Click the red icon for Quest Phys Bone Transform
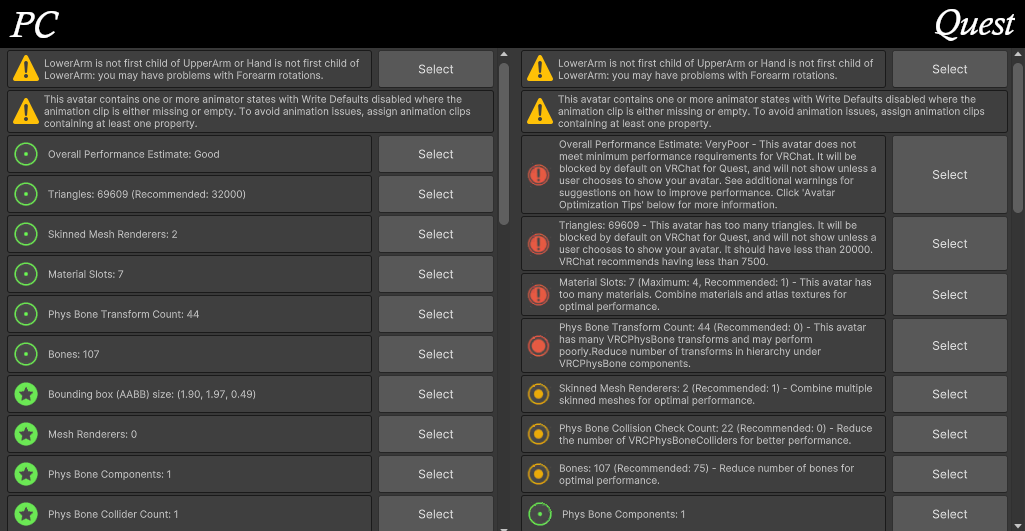The width and height of the screenshot is (1025, 531). (539, 346)
